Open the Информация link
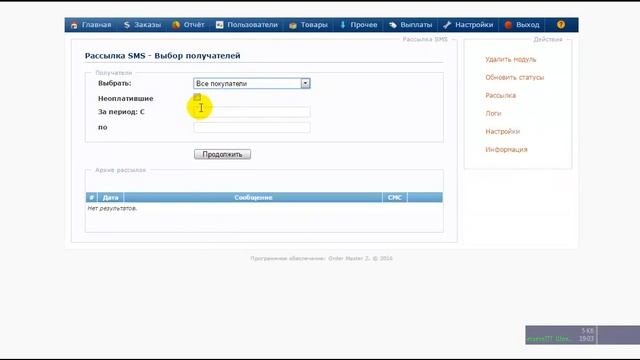The image size is (640, 360). point(506,149)
